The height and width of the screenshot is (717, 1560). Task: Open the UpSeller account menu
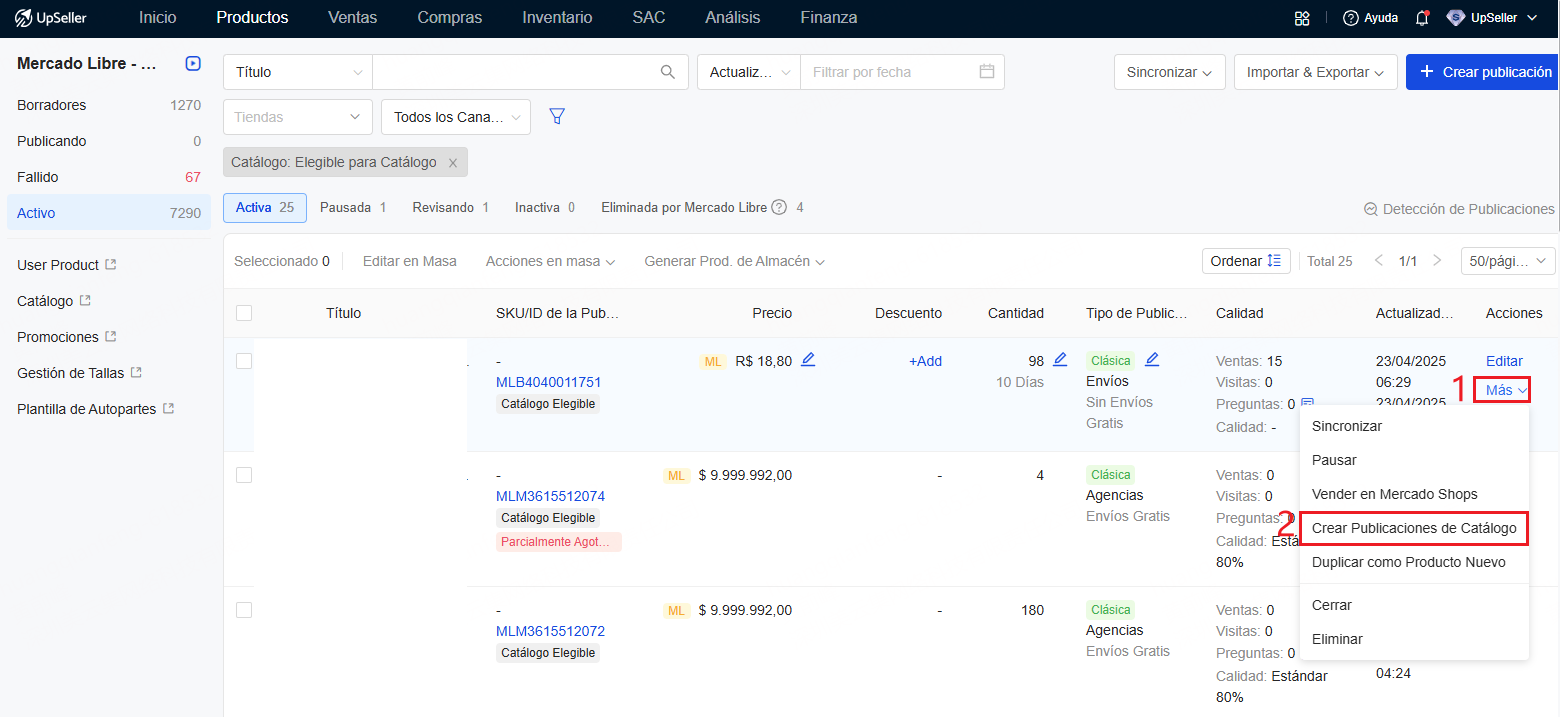(1490, 18)
